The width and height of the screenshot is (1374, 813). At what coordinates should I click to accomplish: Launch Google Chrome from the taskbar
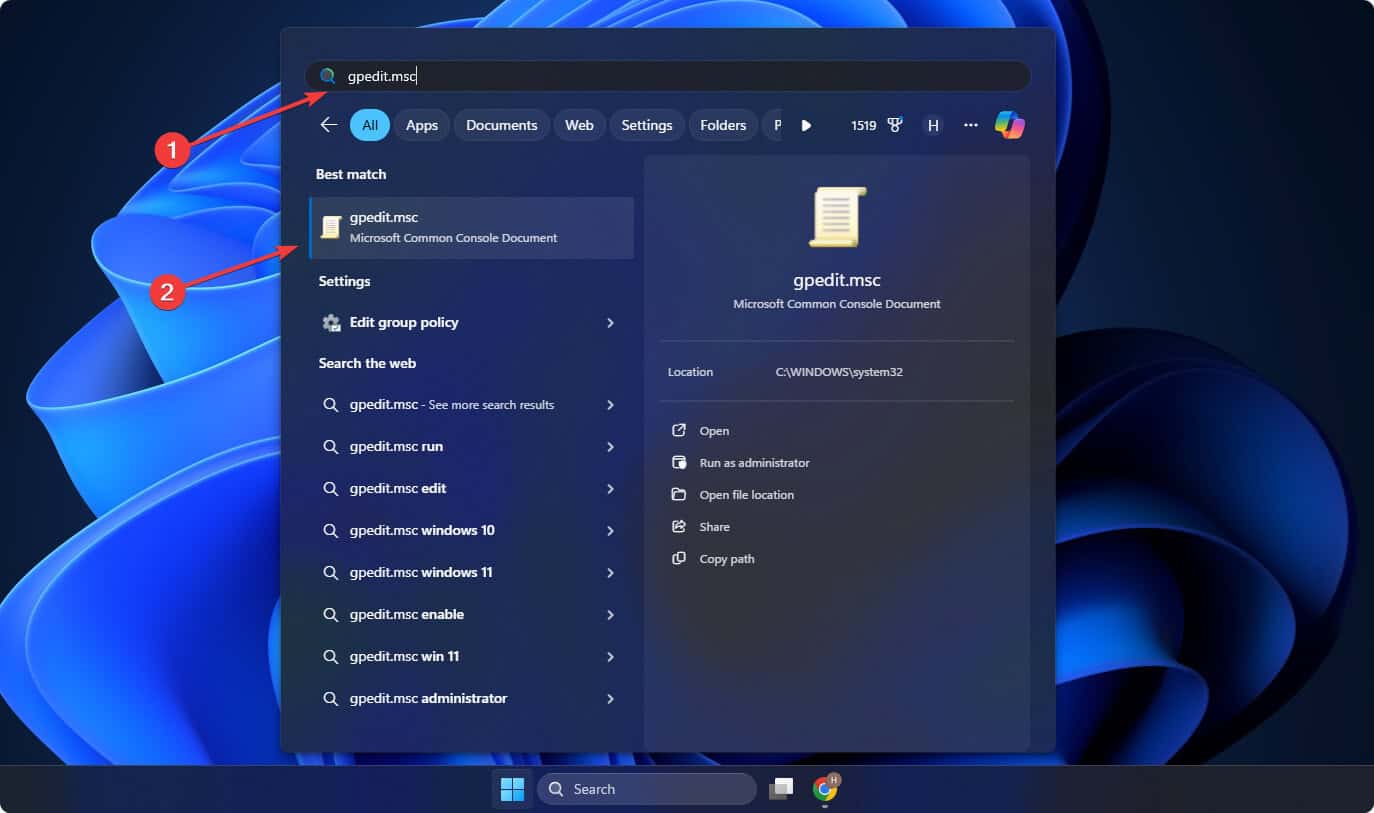pyautogui.click(x=825, y=788)
